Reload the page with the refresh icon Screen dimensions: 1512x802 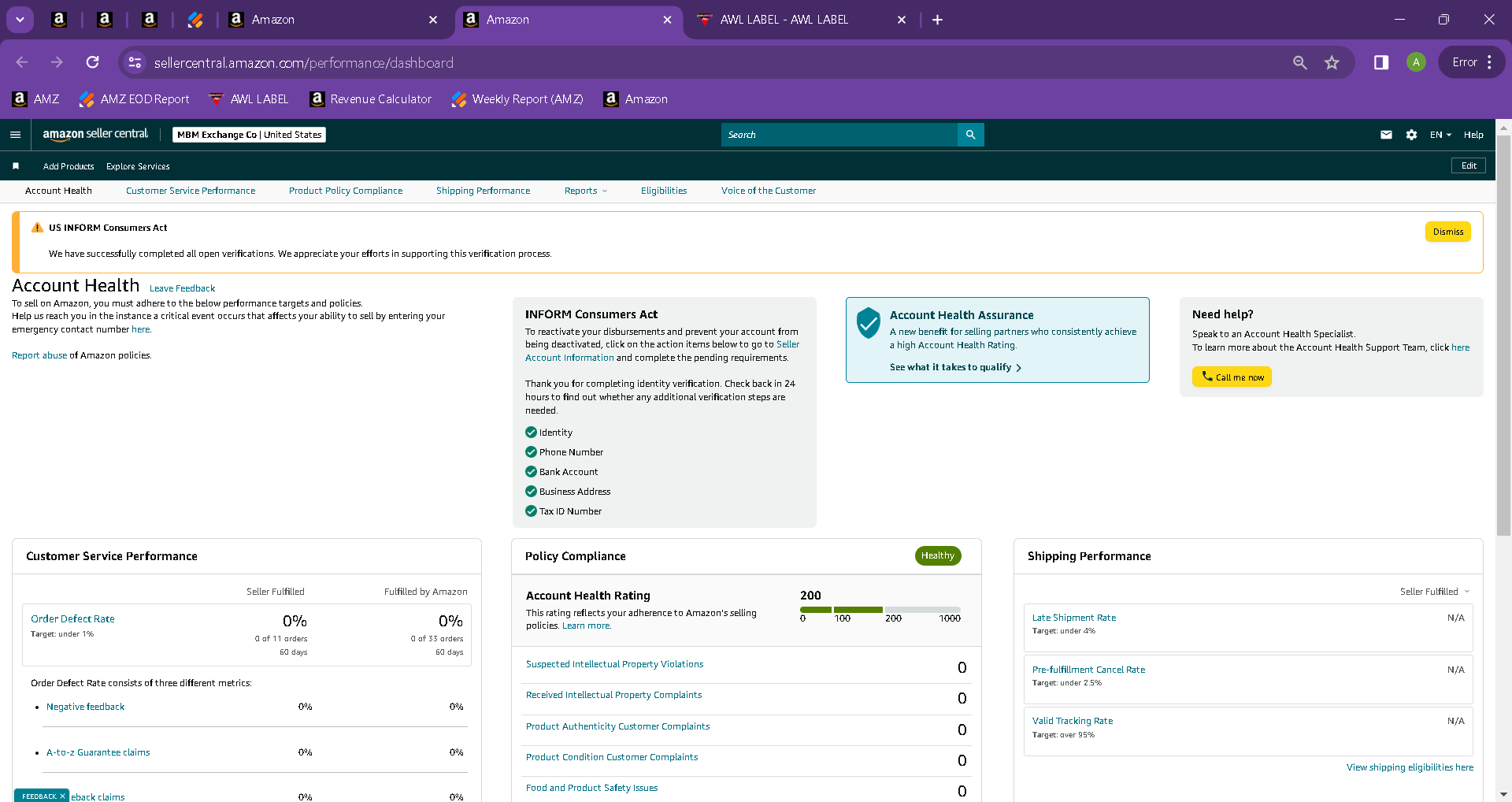pyautogui.click(x=93, y=62)
